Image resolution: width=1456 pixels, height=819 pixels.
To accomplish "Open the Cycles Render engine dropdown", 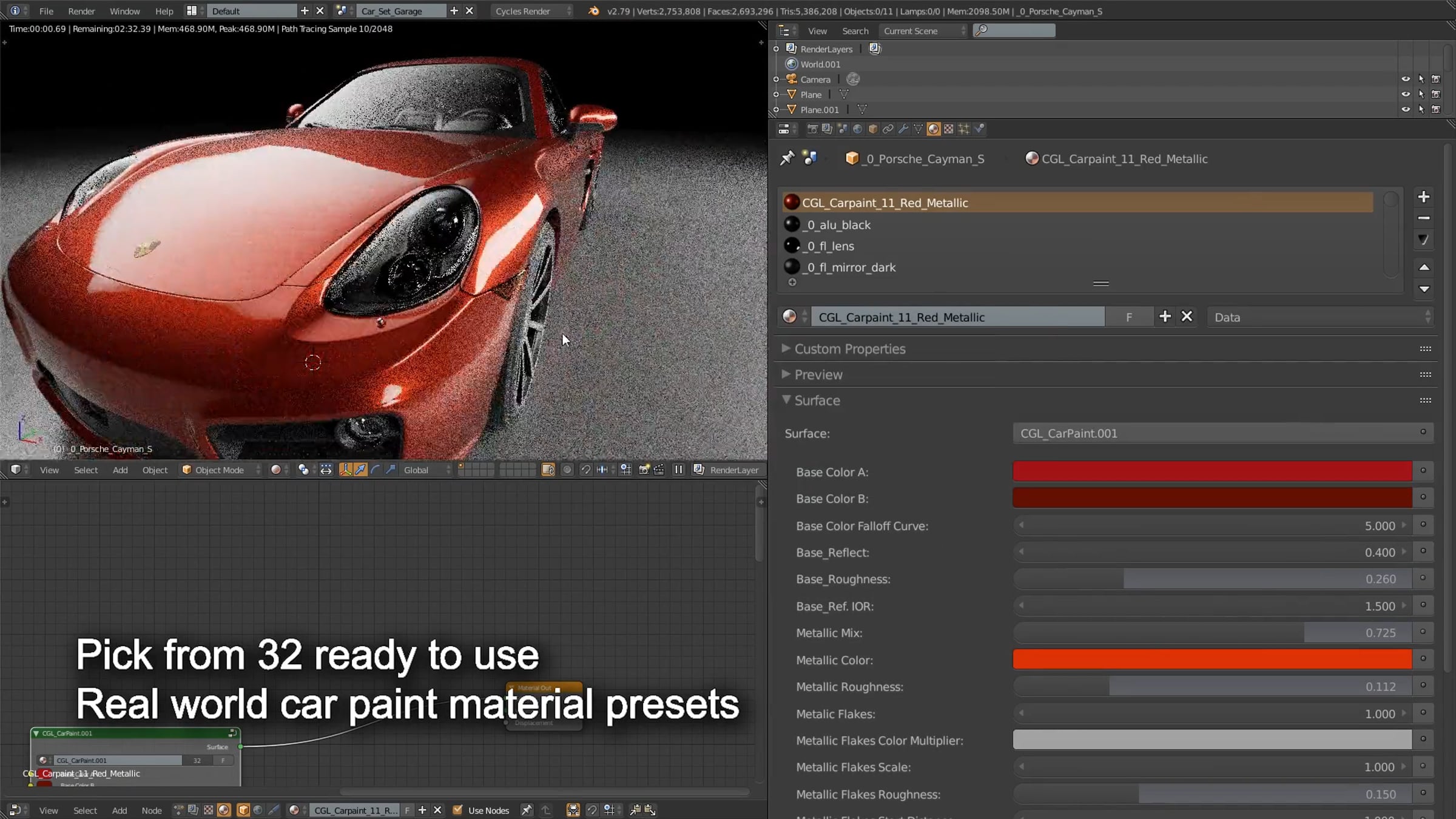I will [532, 11].
